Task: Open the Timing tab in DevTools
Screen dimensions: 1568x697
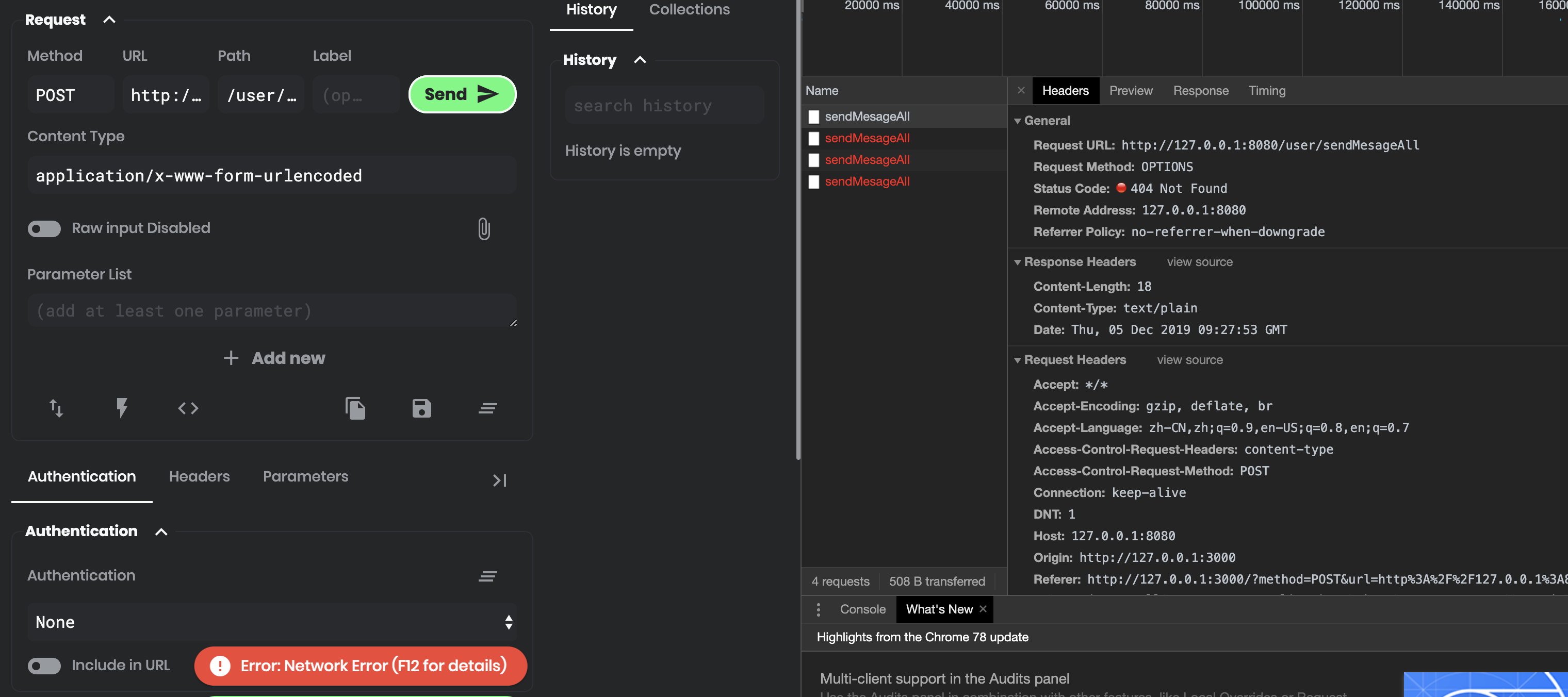Action: [1267, 91]
